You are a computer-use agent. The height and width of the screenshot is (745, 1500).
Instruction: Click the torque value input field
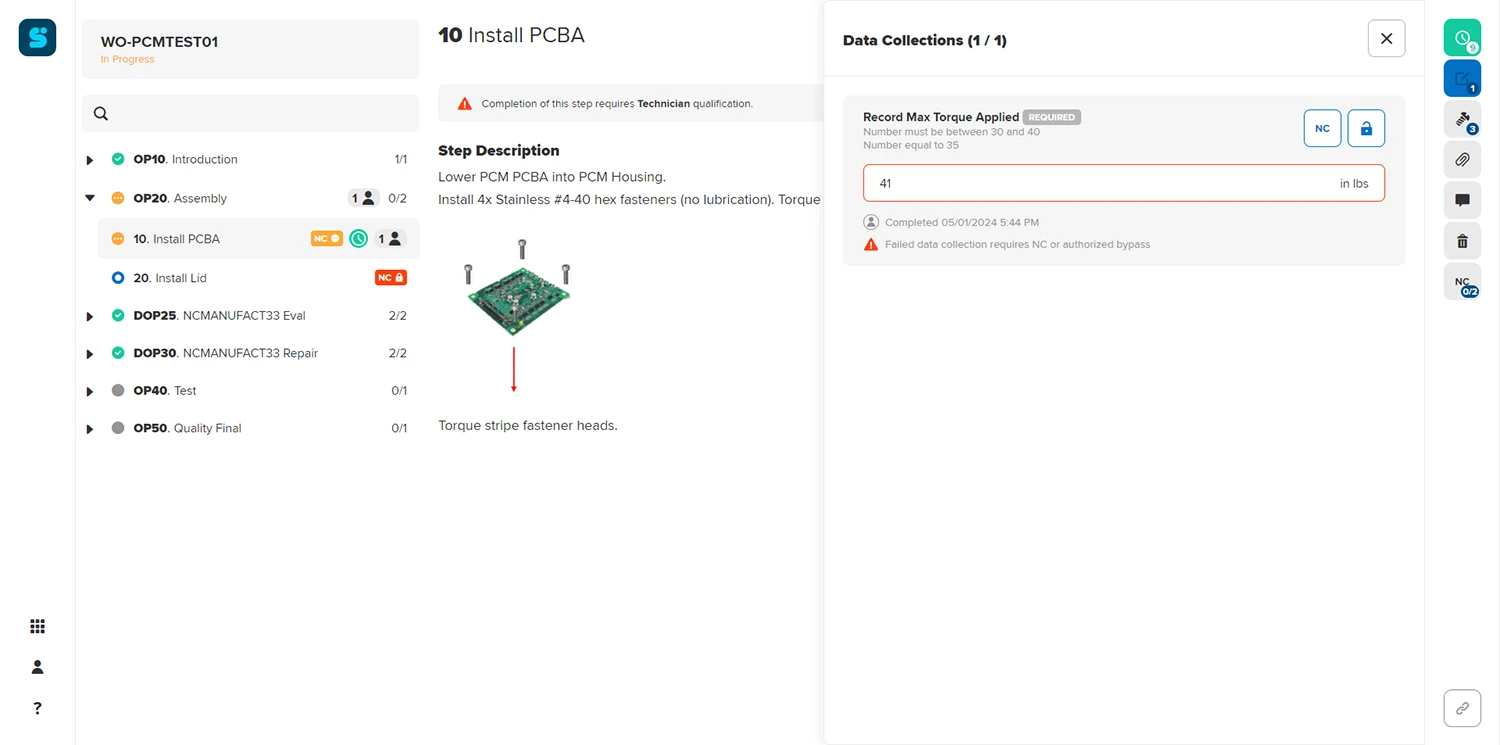(1100, 183)
